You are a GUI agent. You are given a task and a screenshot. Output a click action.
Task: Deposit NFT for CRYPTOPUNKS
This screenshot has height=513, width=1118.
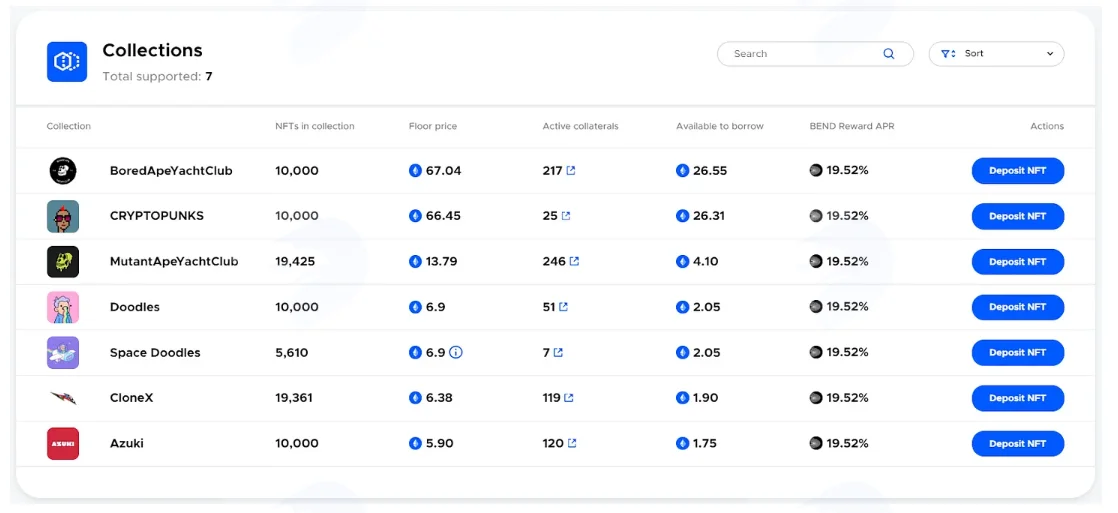1017,216
